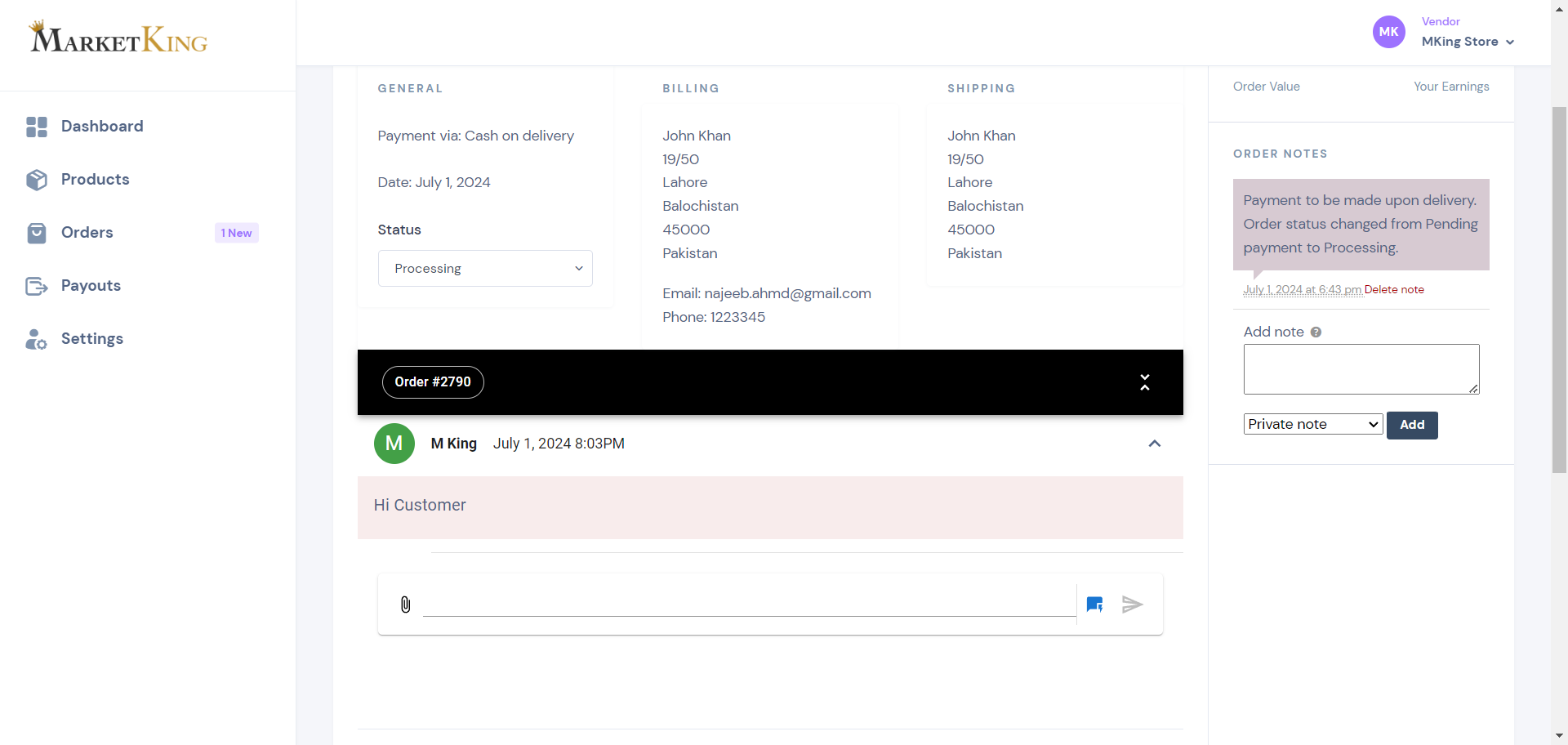Click the send message arrow icon

tap(1132, 604)
